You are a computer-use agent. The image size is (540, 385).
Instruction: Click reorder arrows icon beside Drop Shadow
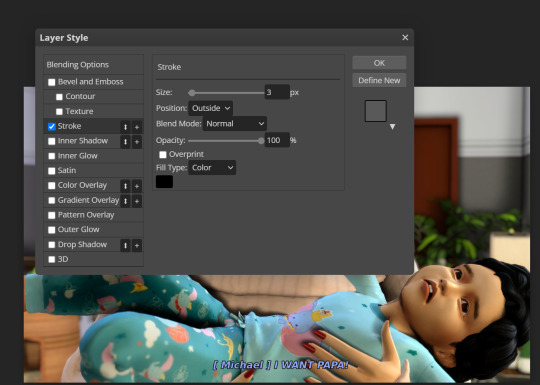point(125,245)
